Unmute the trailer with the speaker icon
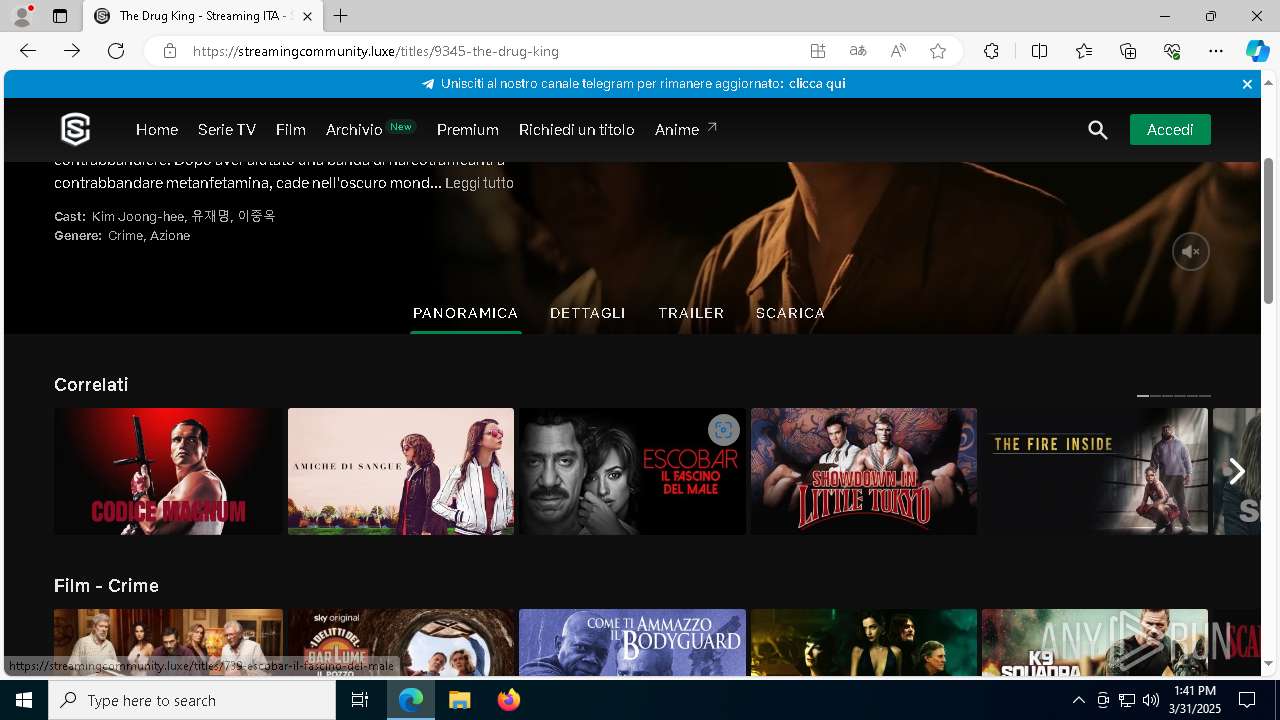 tap(1191, 251)
